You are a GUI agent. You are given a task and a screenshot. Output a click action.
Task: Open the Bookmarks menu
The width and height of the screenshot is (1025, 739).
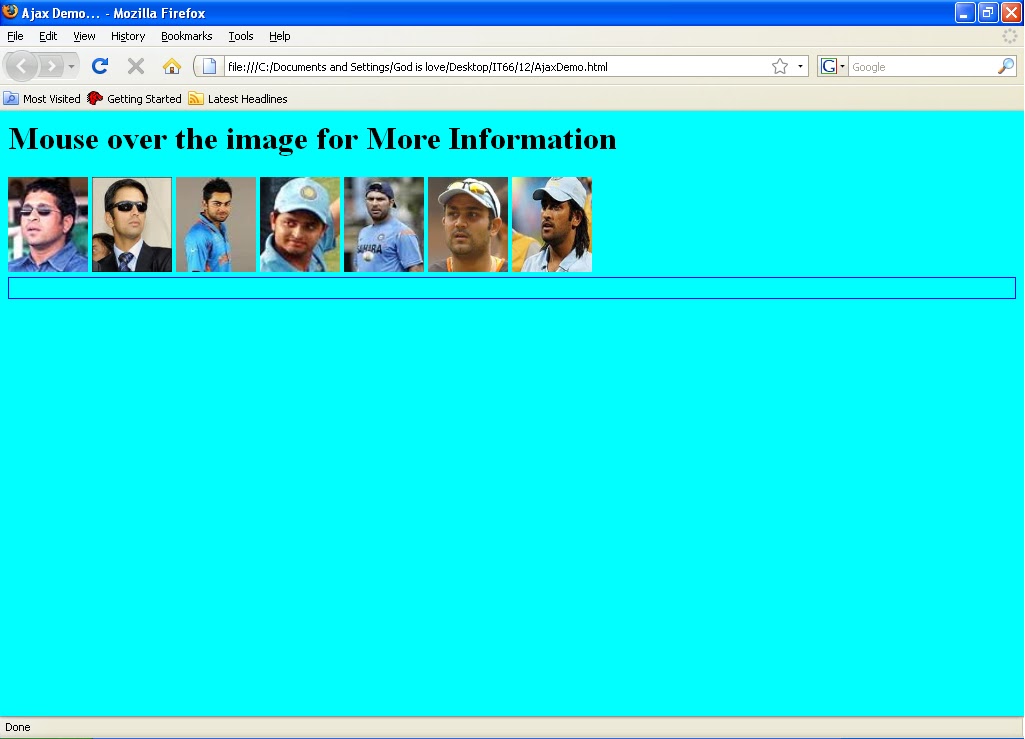click(186, 36)
